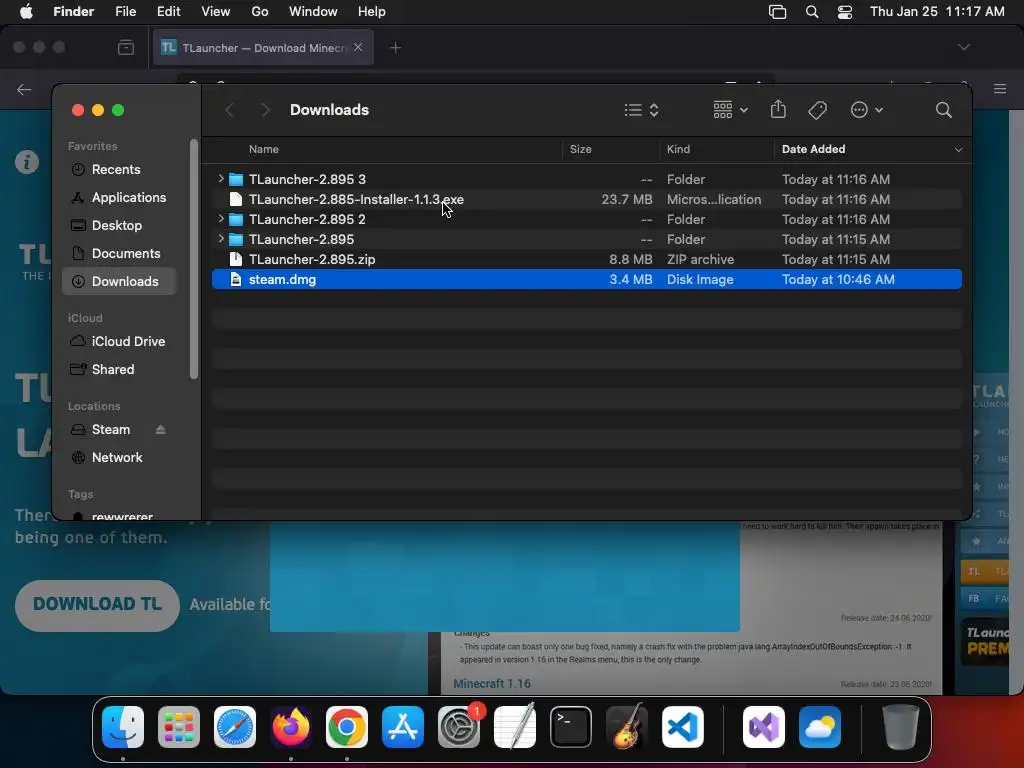Open TextEdit from the Dock
The height and width of the screenshot is (768, 1024).
tap(515, 727)
